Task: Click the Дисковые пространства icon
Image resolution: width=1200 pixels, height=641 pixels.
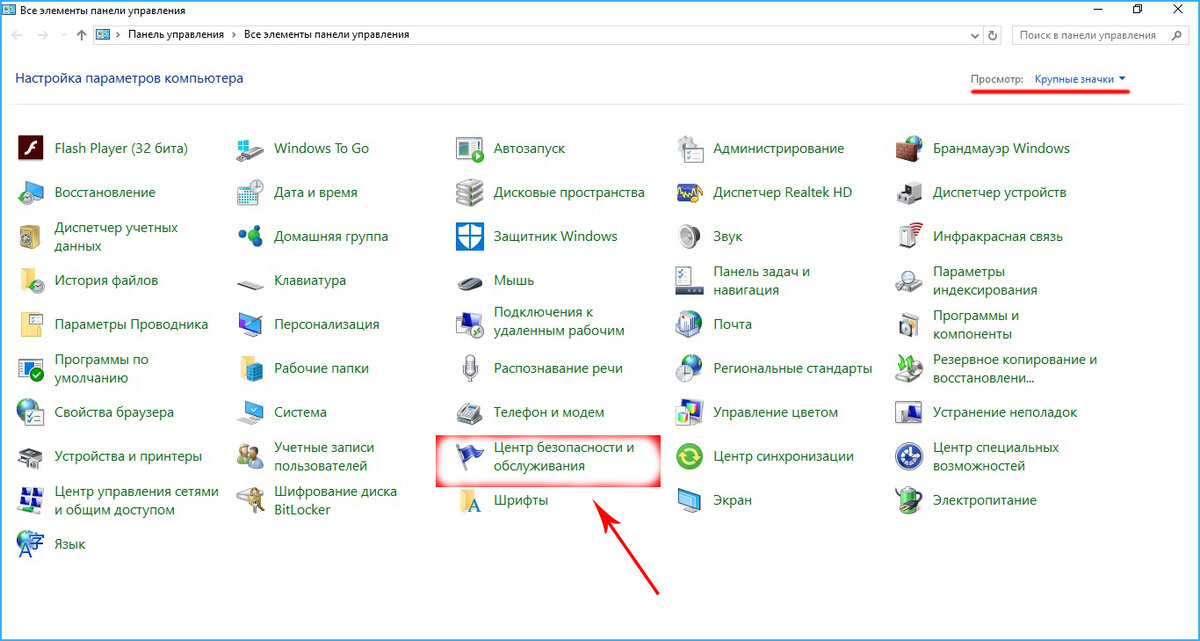Action: point(470,192)
